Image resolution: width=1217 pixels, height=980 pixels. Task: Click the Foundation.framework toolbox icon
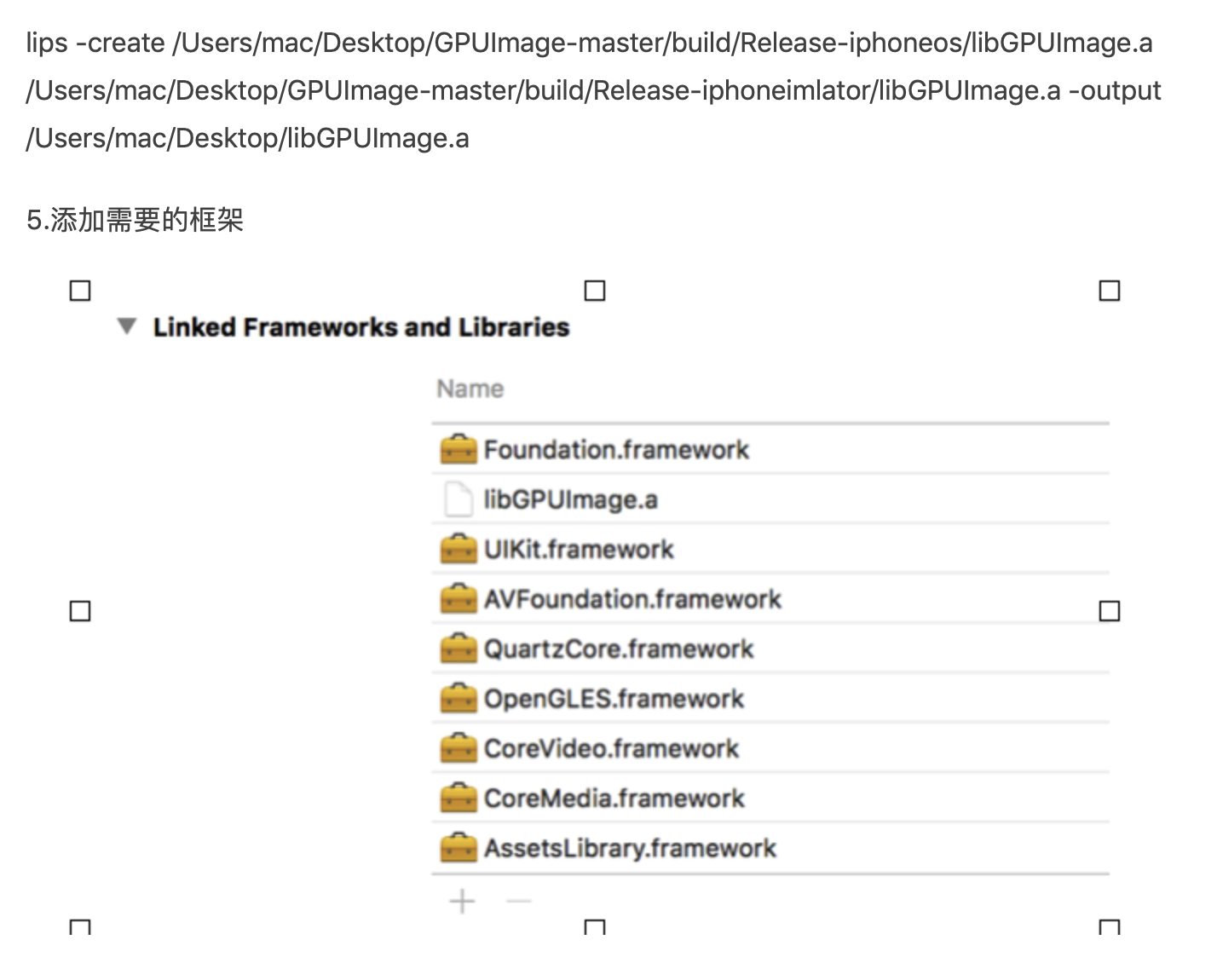click(x=458, y=449)
